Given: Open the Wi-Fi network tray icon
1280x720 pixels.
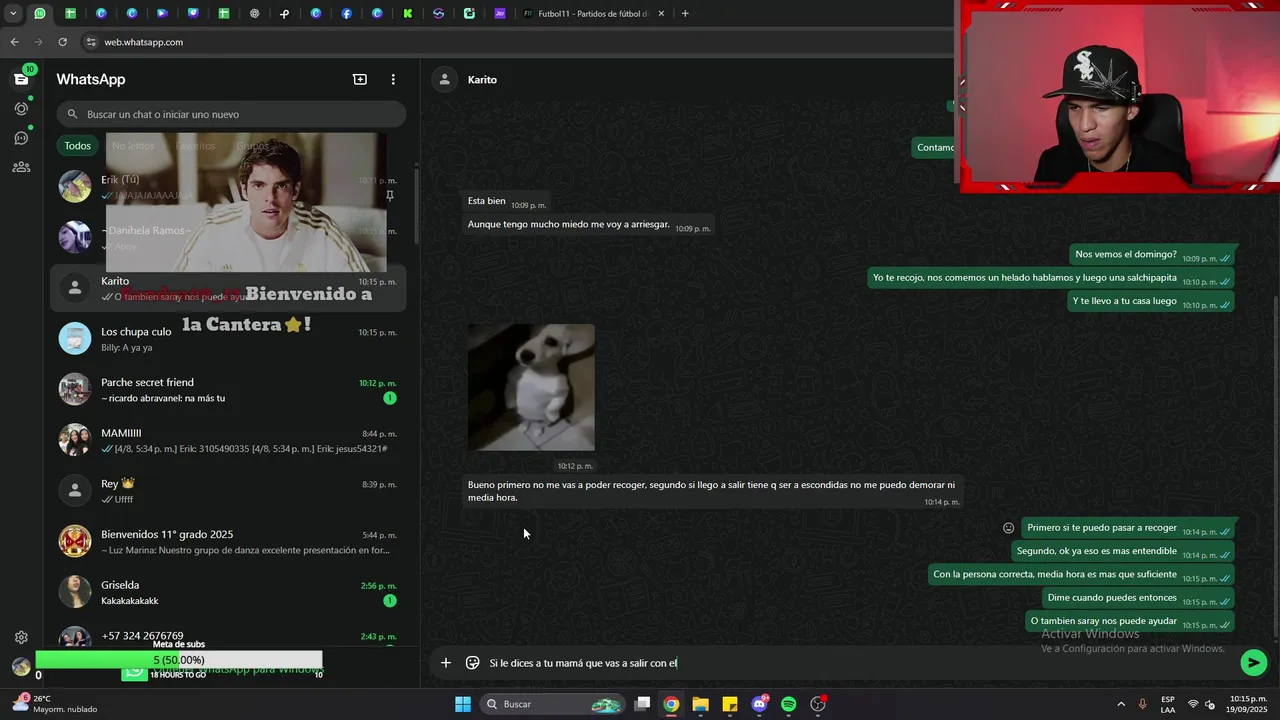Looking at the screenshot, I should 1193,704.
